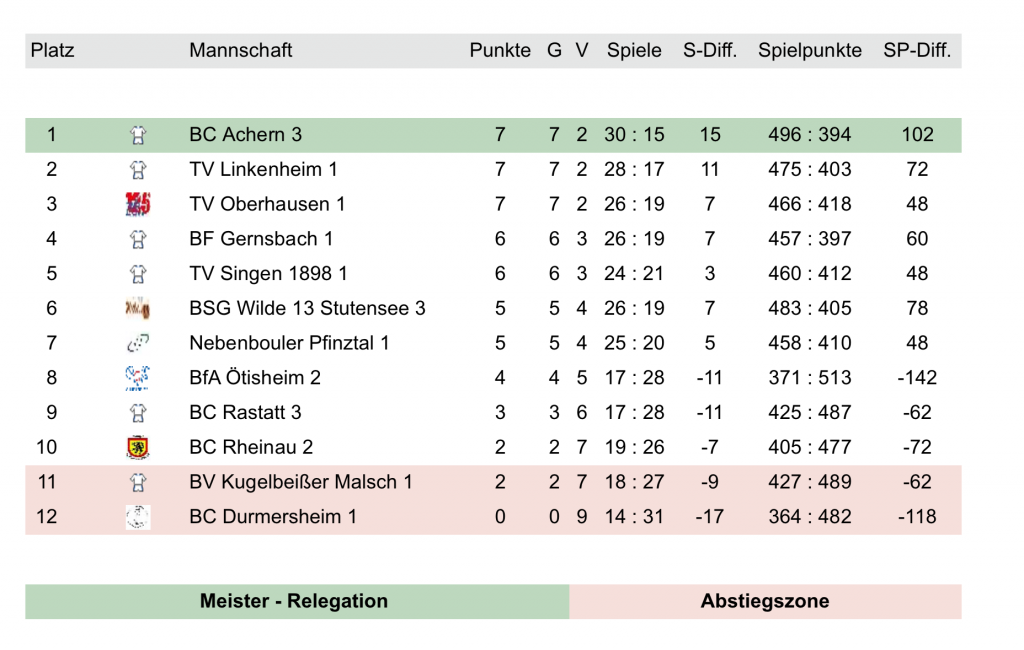Click the TV Oberhausen 1 team logo
Viewport: 1024px width, 650px height.
point(138,204)
